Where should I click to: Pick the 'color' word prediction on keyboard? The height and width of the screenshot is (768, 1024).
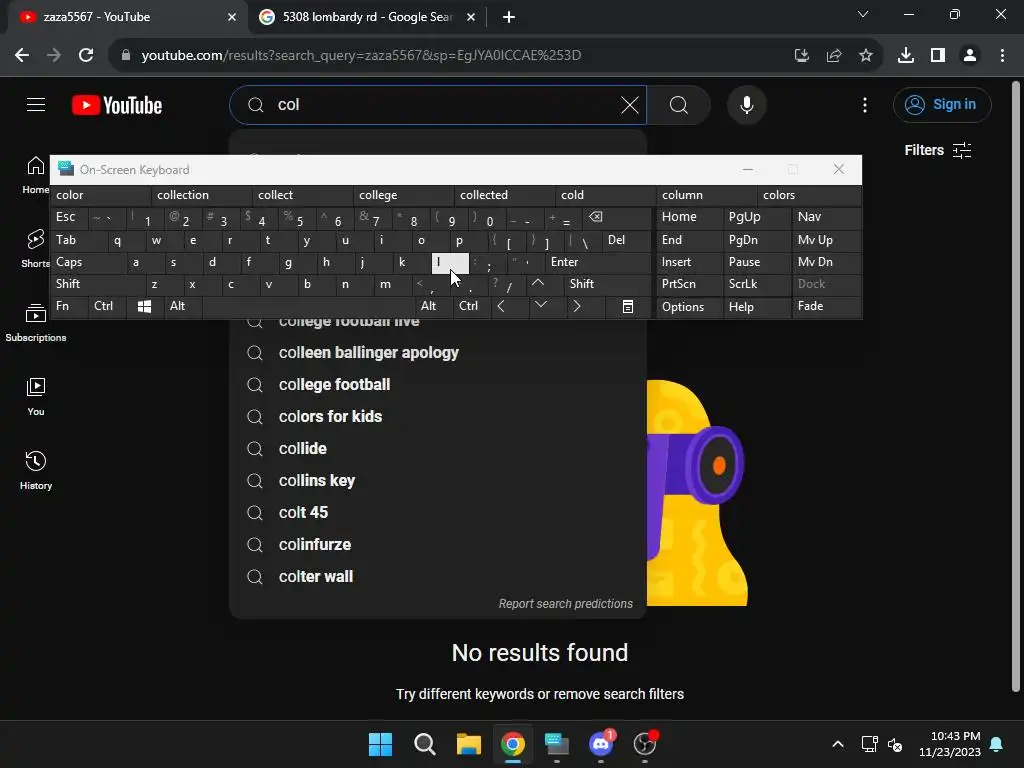click(101, 195)
